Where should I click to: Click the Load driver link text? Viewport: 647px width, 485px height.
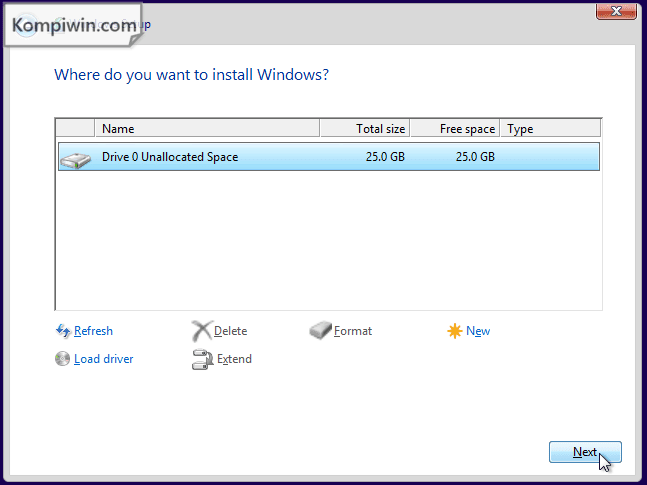[104, 359]
